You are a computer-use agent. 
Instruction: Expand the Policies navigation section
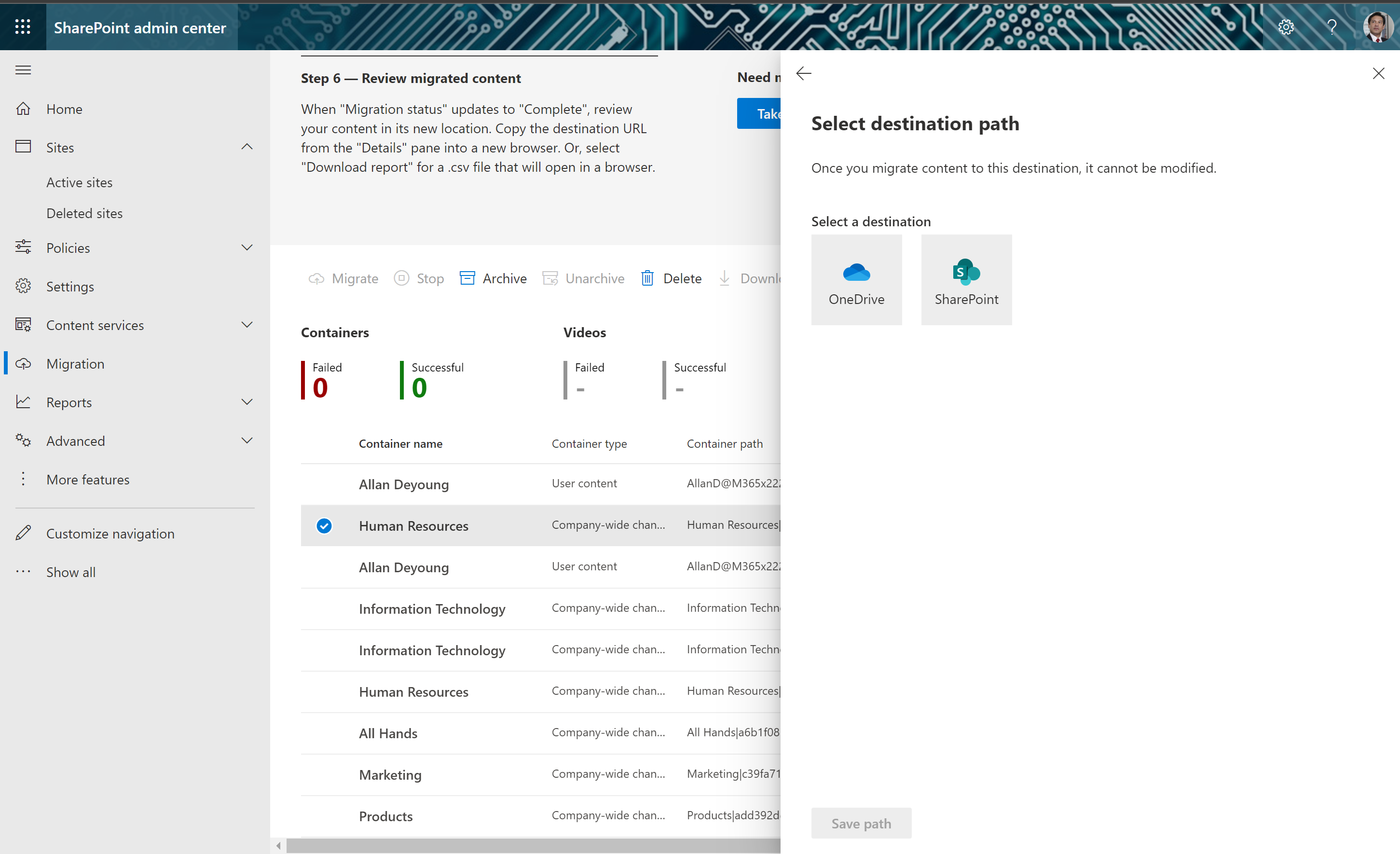[x=247, y=248]
